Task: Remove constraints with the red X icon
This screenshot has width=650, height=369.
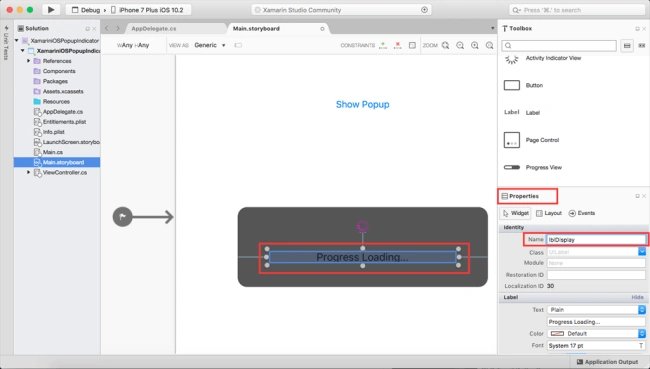Action: pos(398,45)
